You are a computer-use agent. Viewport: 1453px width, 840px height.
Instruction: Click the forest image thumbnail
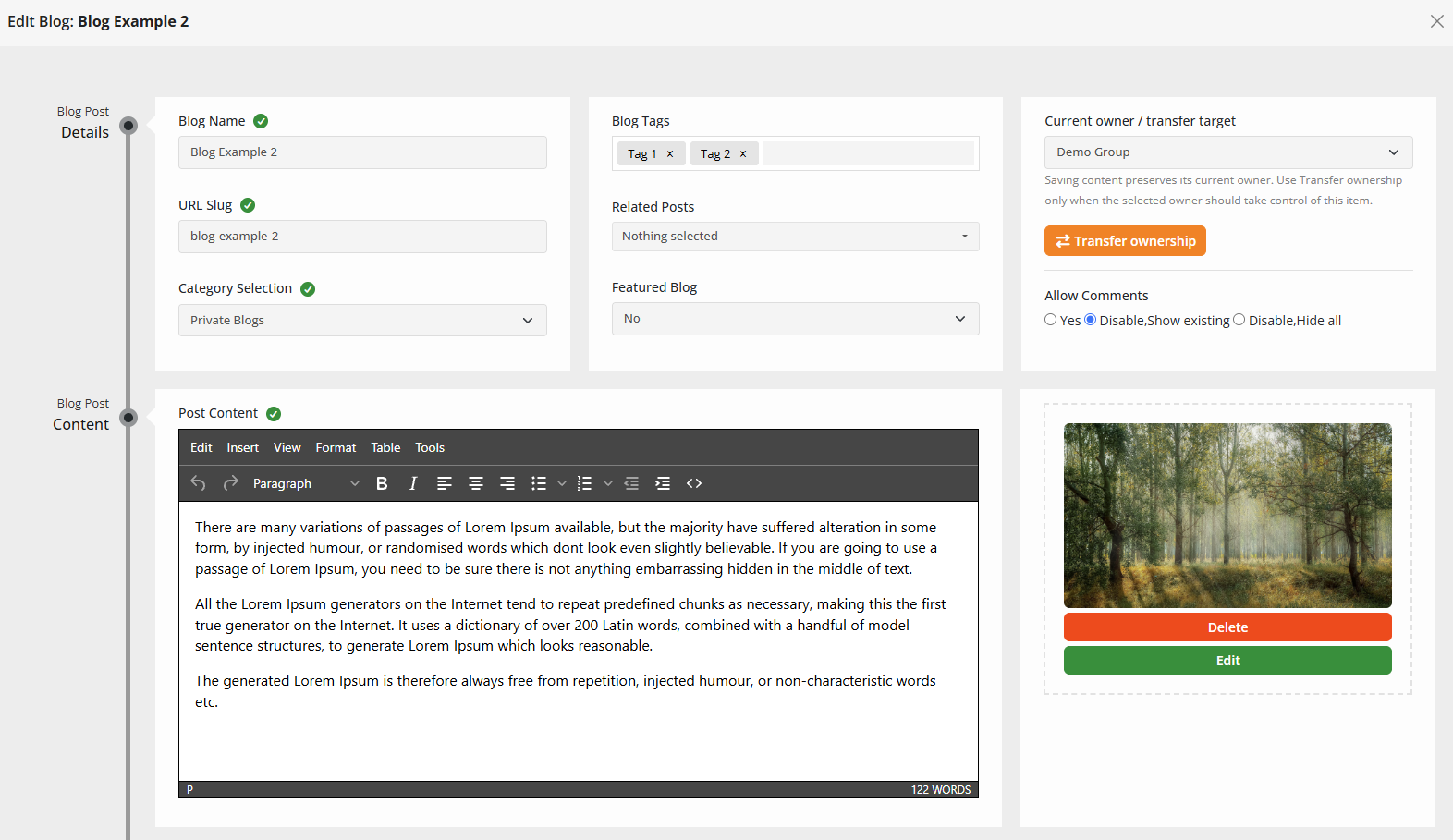pyautogui.click(x=1227, y=516)
